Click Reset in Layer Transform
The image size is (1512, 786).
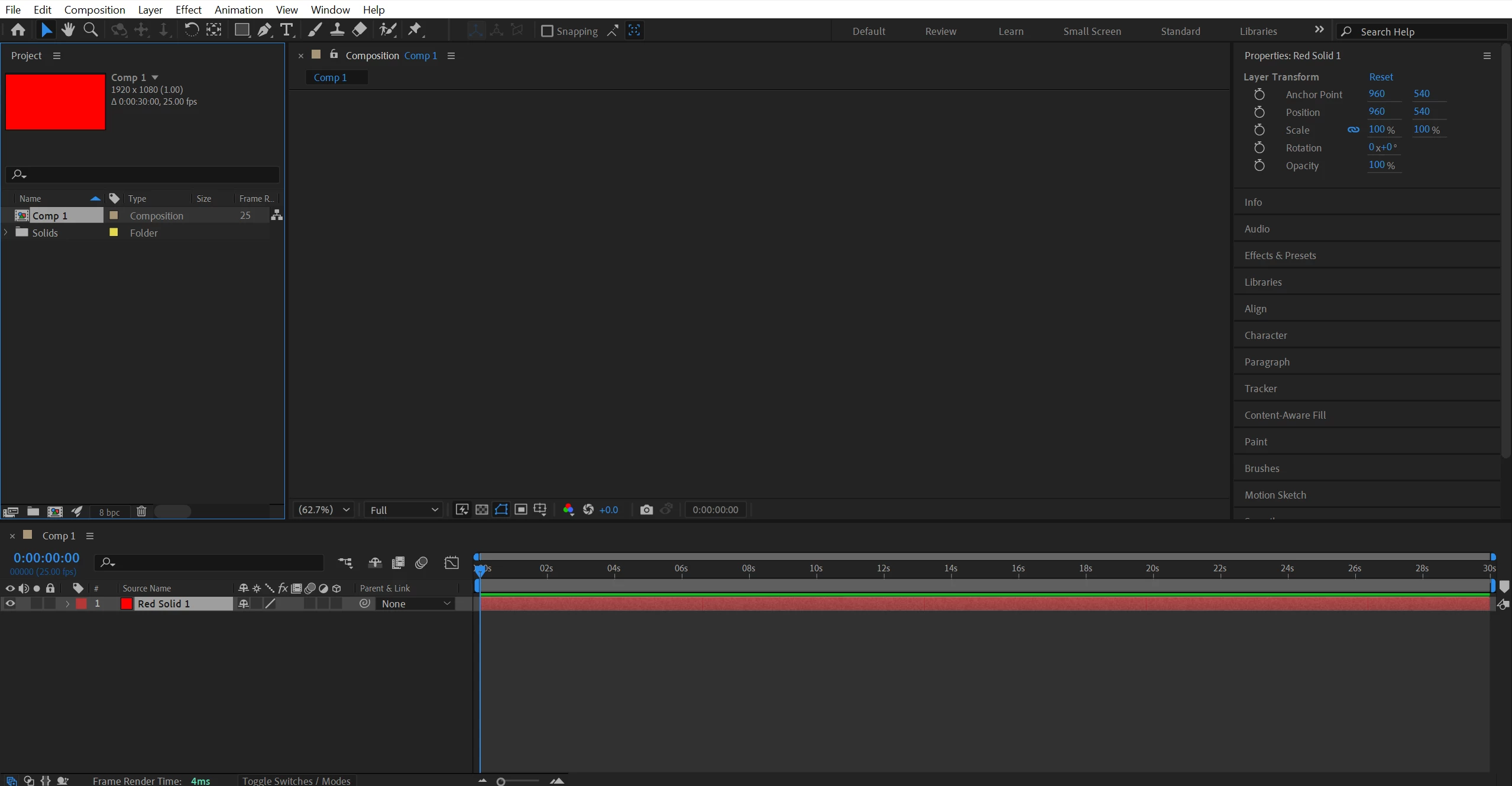(x=1381, y=77)
